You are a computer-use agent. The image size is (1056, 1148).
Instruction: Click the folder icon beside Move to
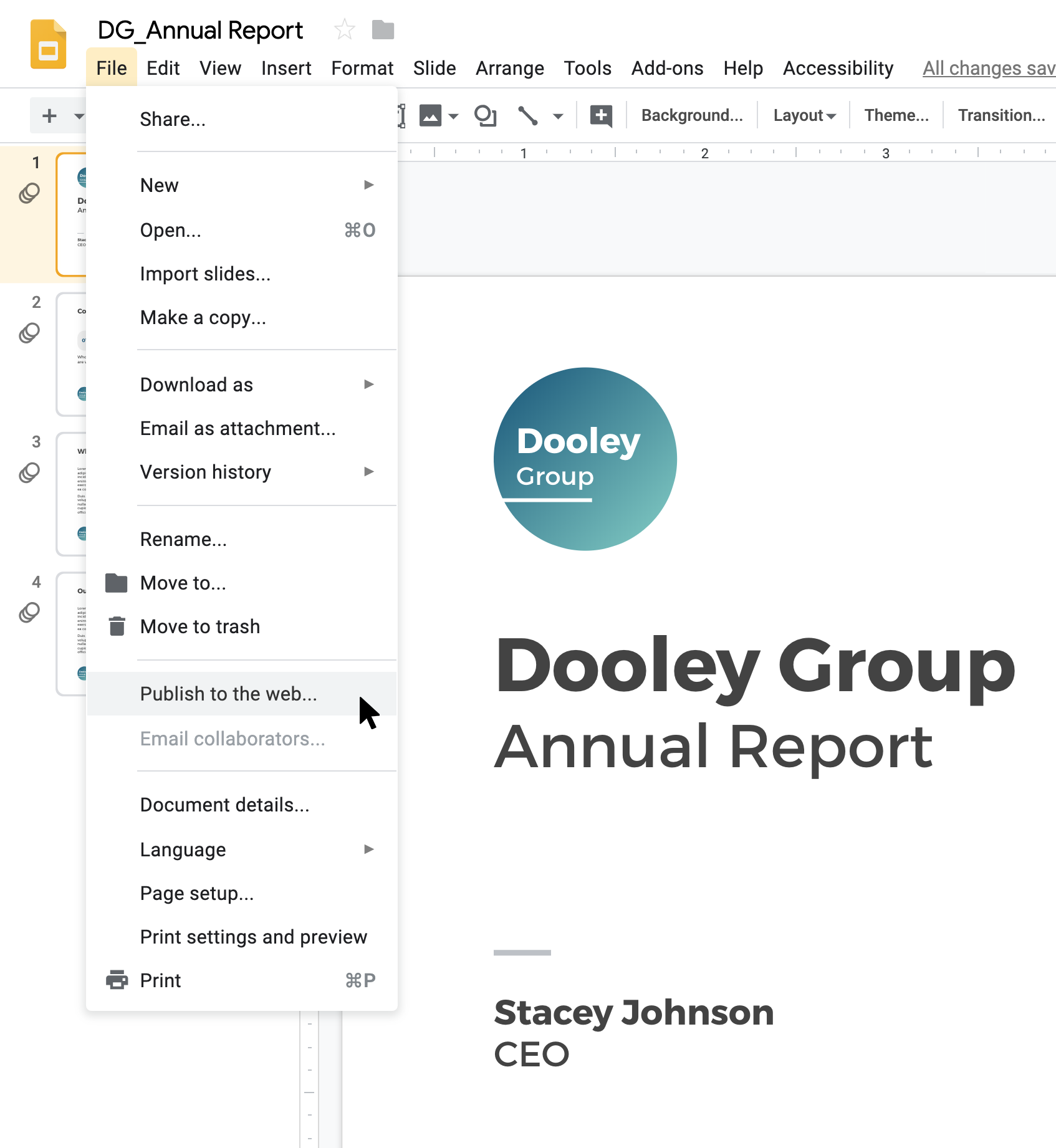(x=117, y=583)
